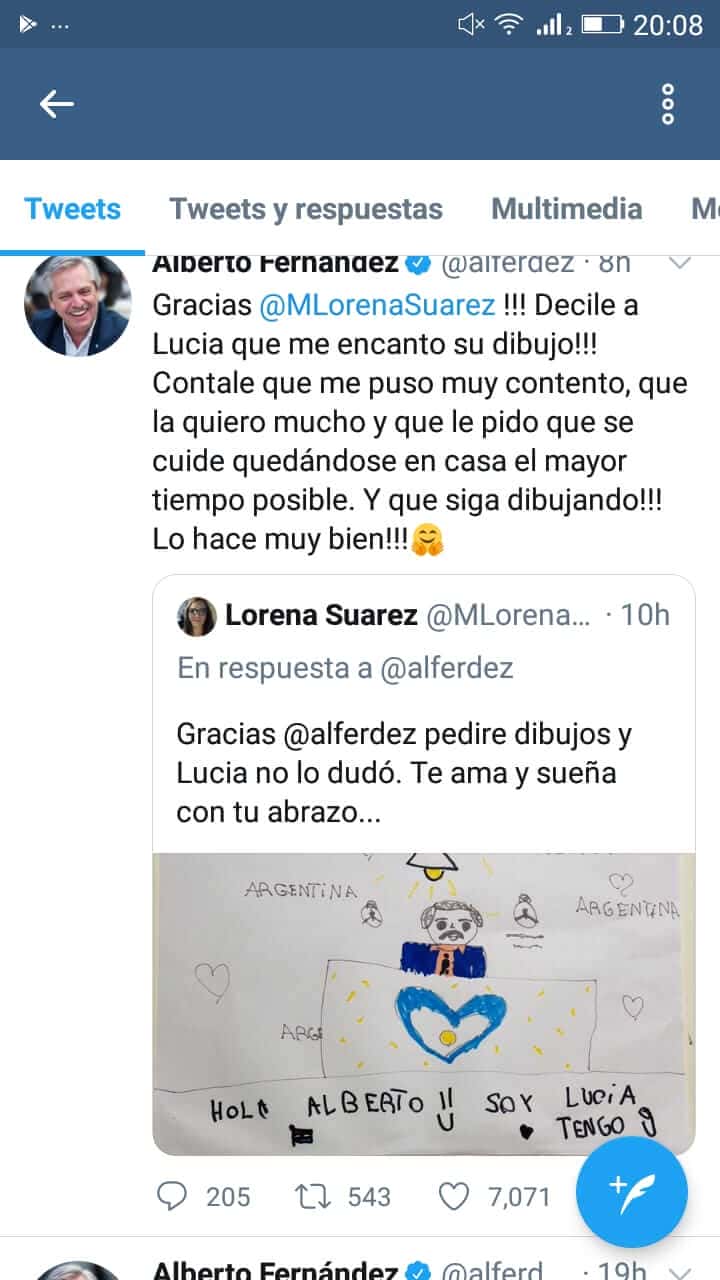This screenshot has height=1280, width=720.
Task: Tap the Wi-Fi icon in the status bar
Action: tap(510, 24)
